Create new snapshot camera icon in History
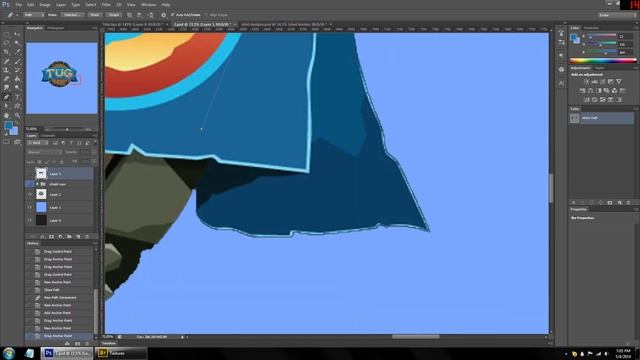This screenshot has width=640, height=360. point(78,344)
